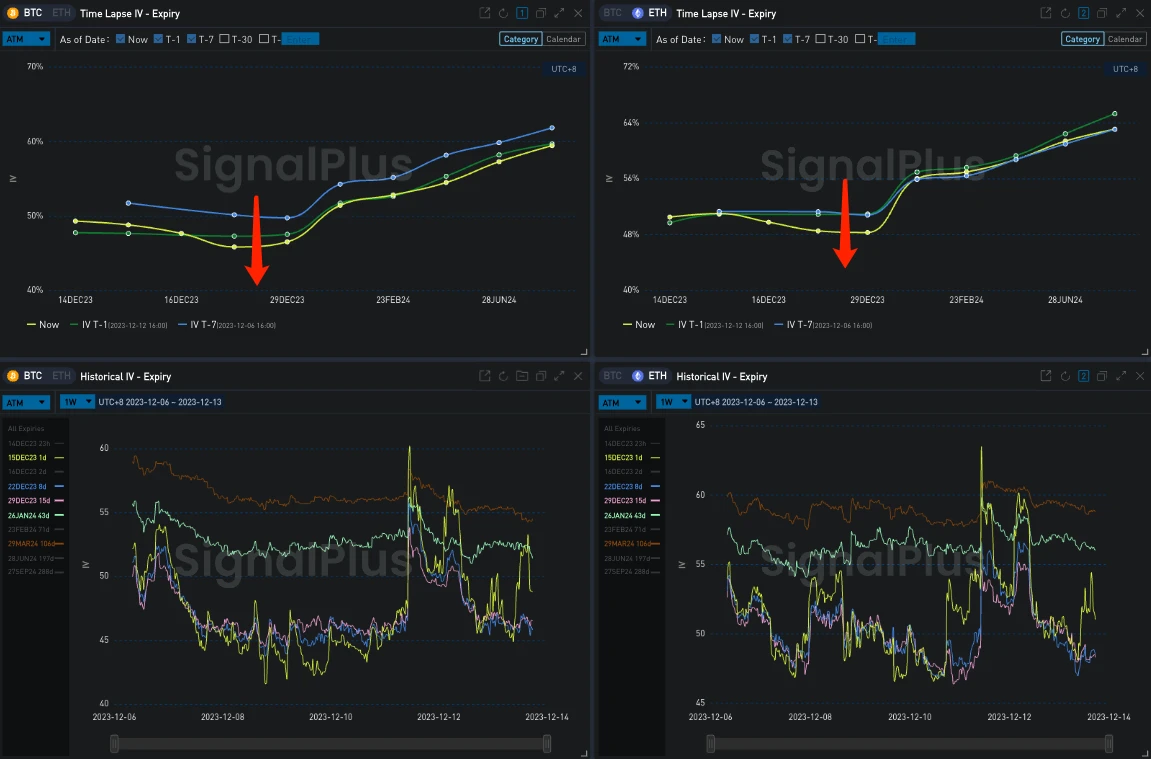The height and width of the screenshot is (759, 1151).
Task: Click the "All Expiries" link in BTC Historical IV
Action: [24, 428]
